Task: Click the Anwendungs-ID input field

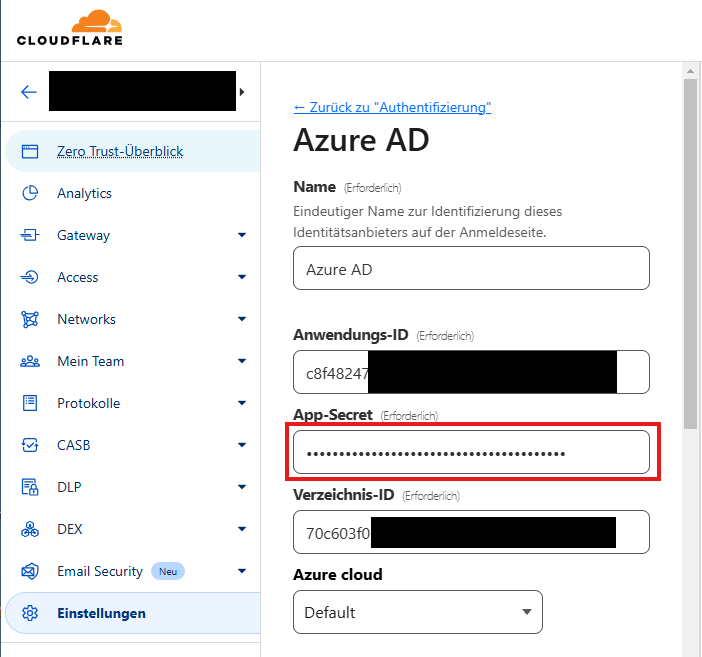Action: 471,372
